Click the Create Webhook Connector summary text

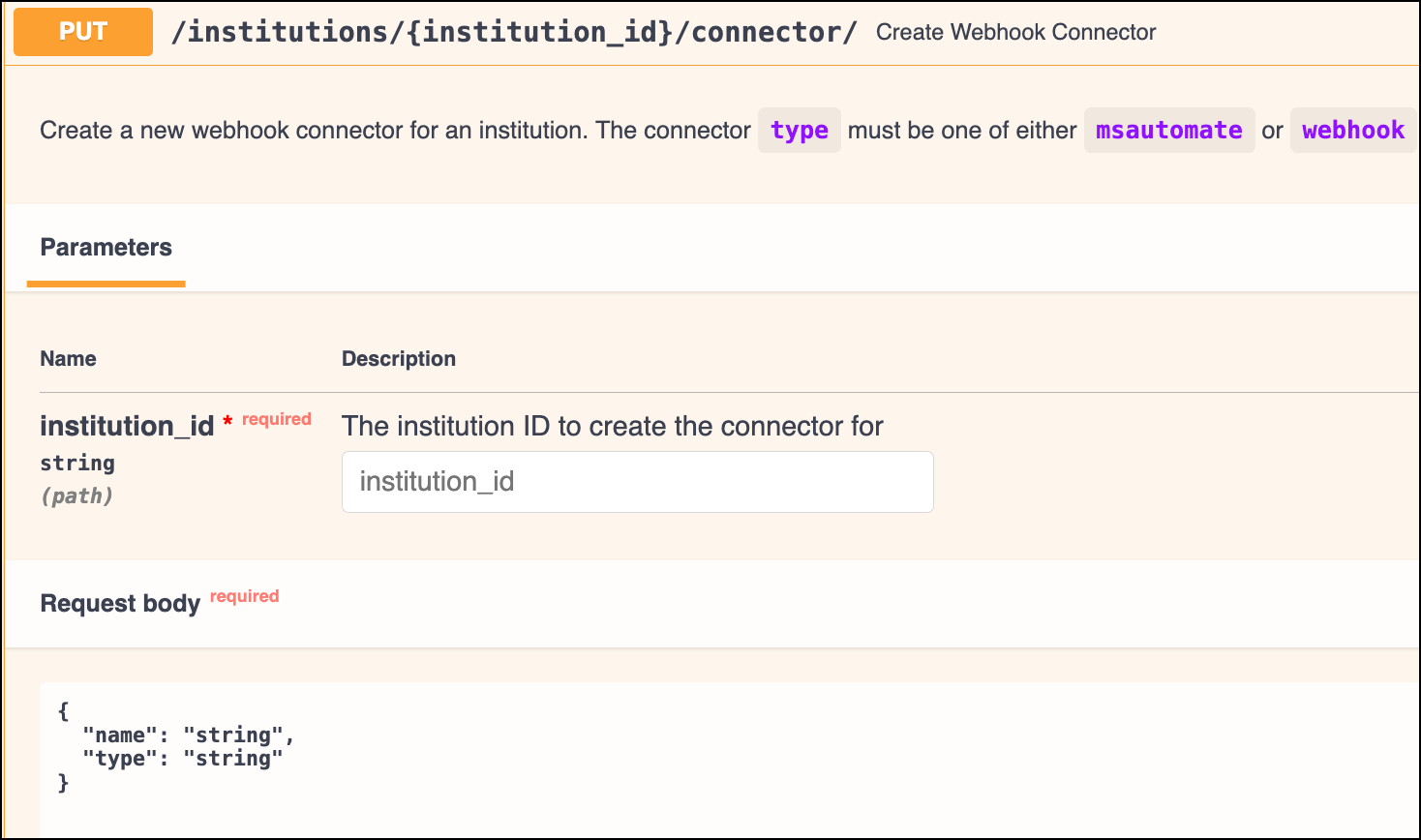[x=1015, y=32]
